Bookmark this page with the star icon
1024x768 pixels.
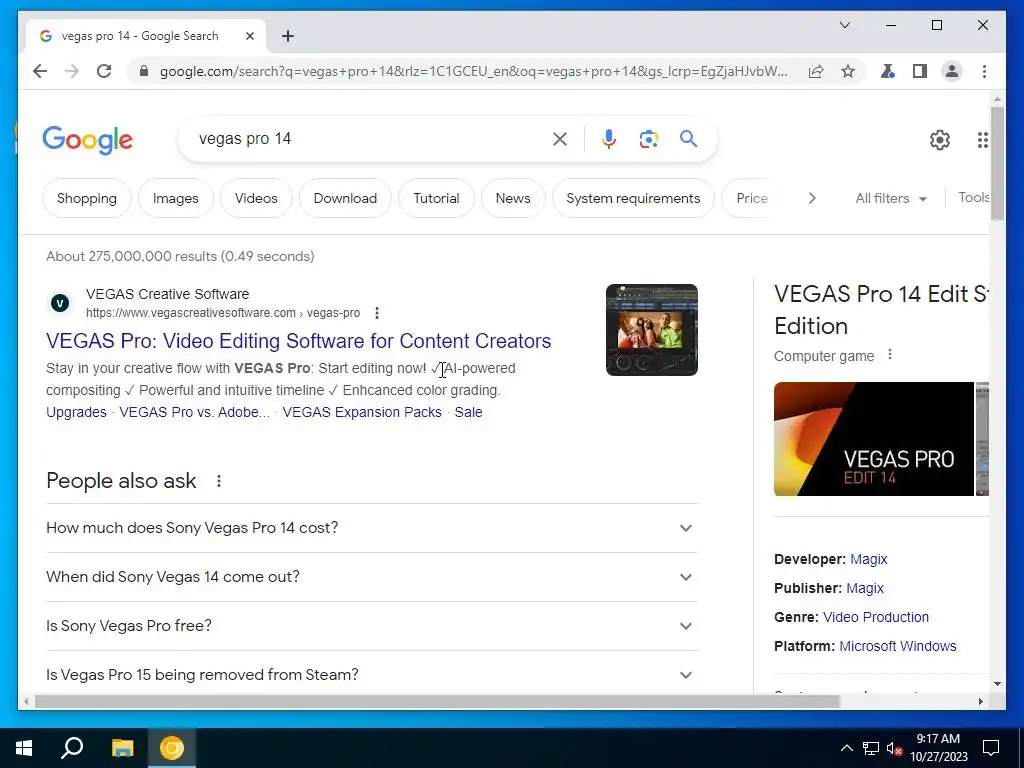point(848,71)
